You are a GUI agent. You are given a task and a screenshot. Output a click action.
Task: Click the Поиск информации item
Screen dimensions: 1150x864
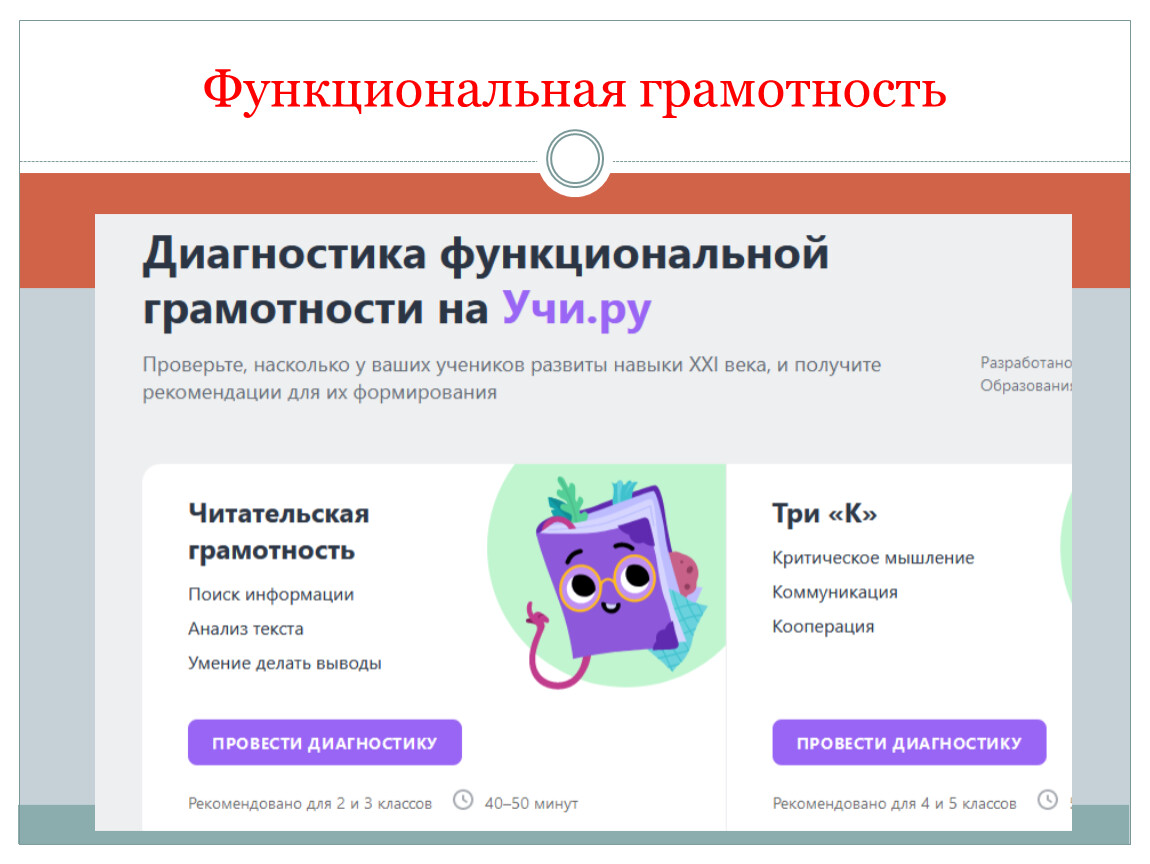click(271, 594)
